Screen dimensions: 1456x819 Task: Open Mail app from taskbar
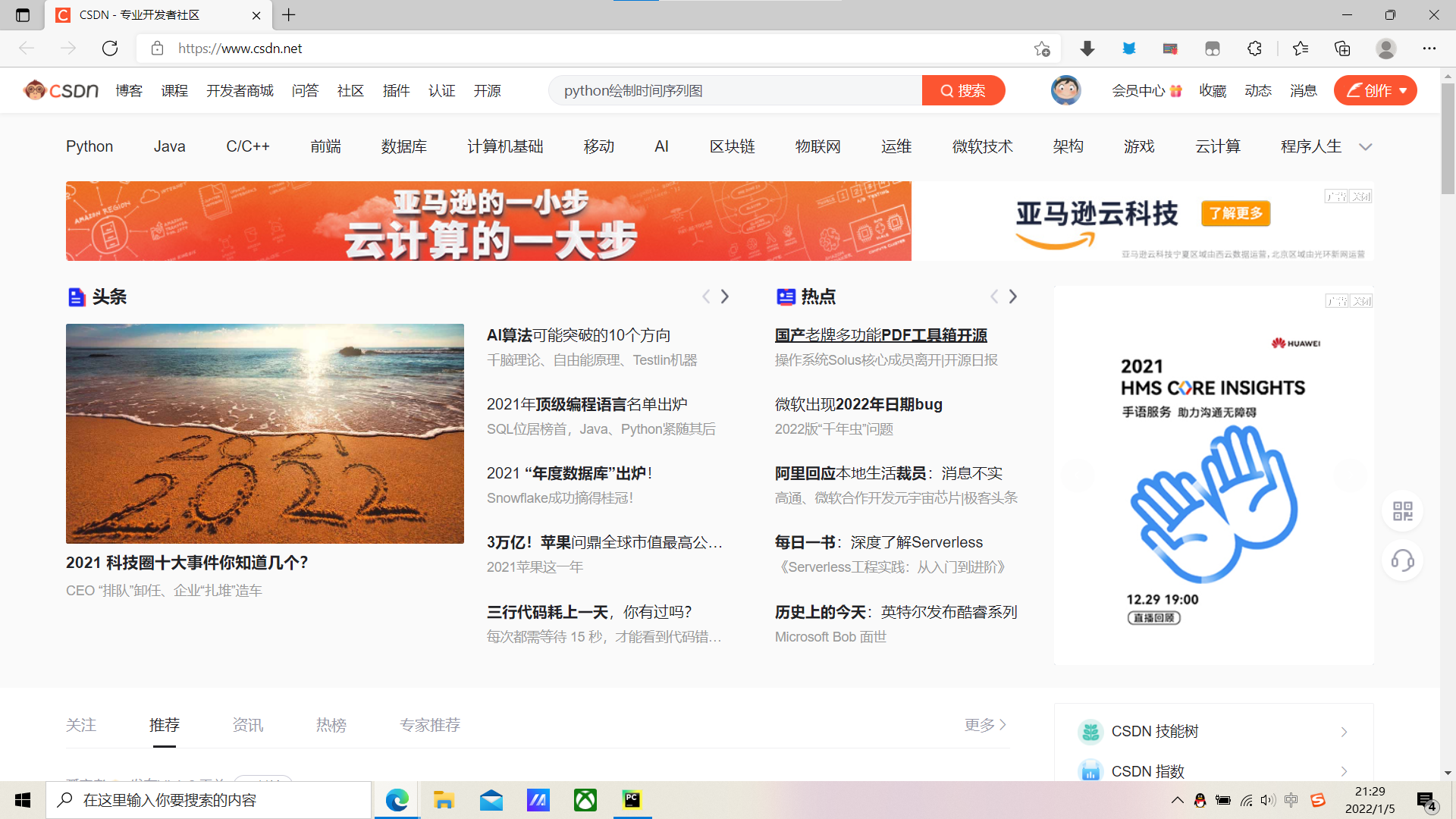click(x=491, y=800)
